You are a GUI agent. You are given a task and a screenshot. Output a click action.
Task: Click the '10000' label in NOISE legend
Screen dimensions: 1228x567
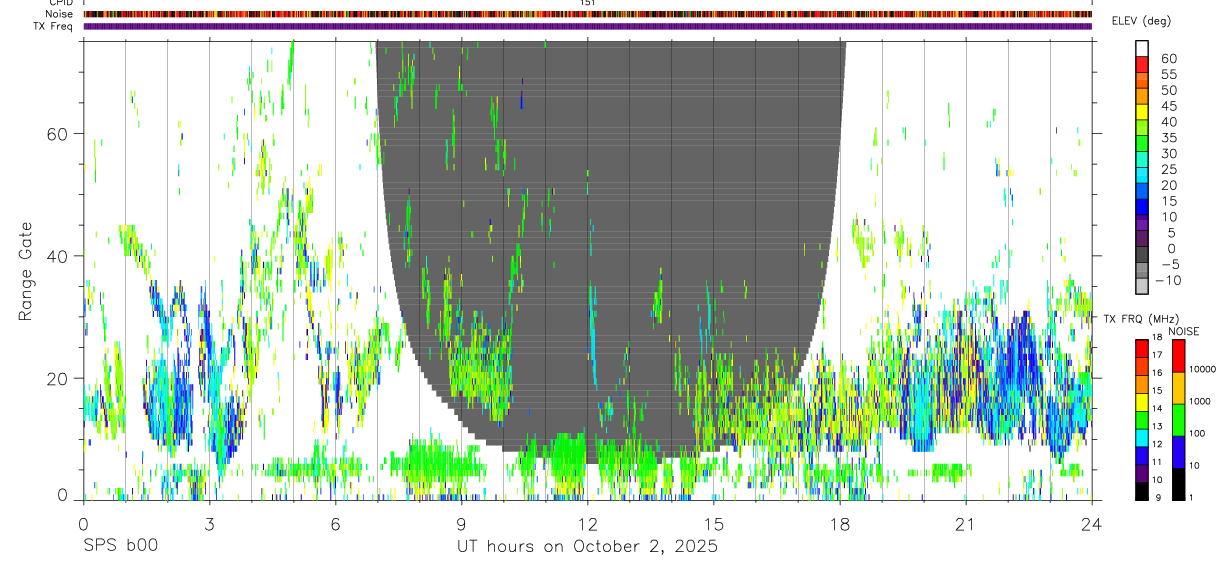[x=1202, y=369]
